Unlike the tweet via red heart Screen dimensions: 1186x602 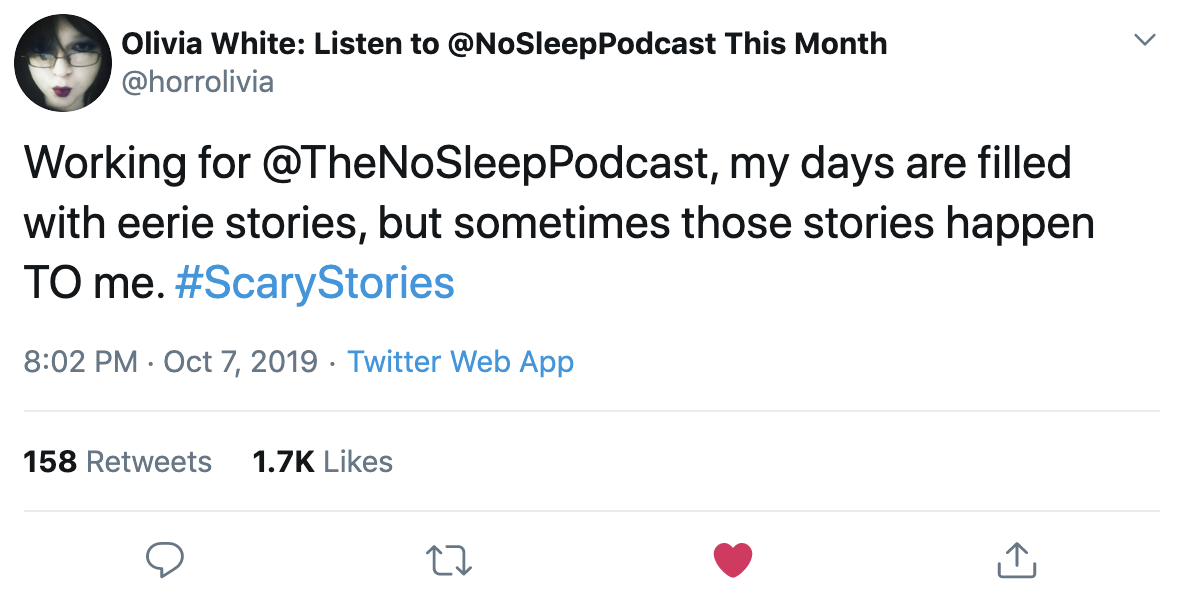733,560
